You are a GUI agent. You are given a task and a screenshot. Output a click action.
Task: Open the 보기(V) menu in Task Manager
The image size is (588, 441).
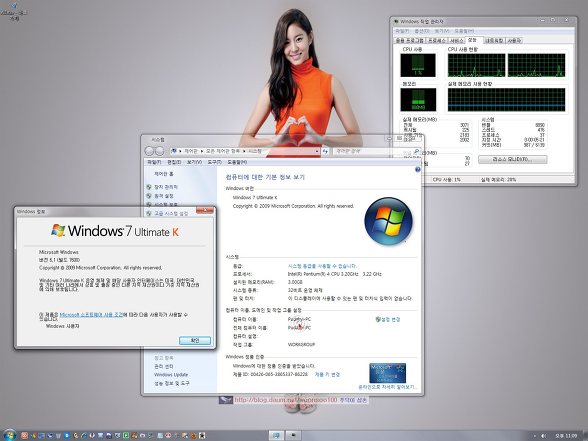(x=442, y=31)
